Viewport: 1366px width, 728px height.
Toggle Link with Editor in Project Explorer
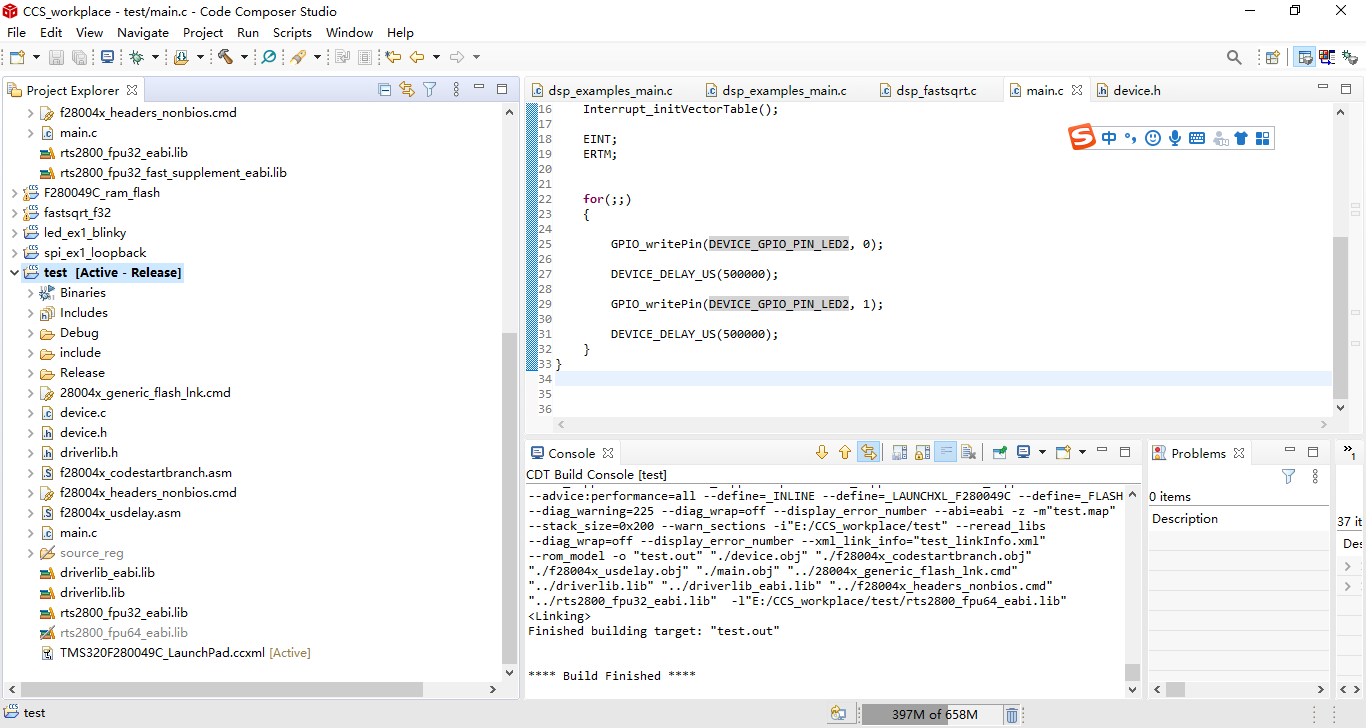pyautogui.click(x=407, y=89)
